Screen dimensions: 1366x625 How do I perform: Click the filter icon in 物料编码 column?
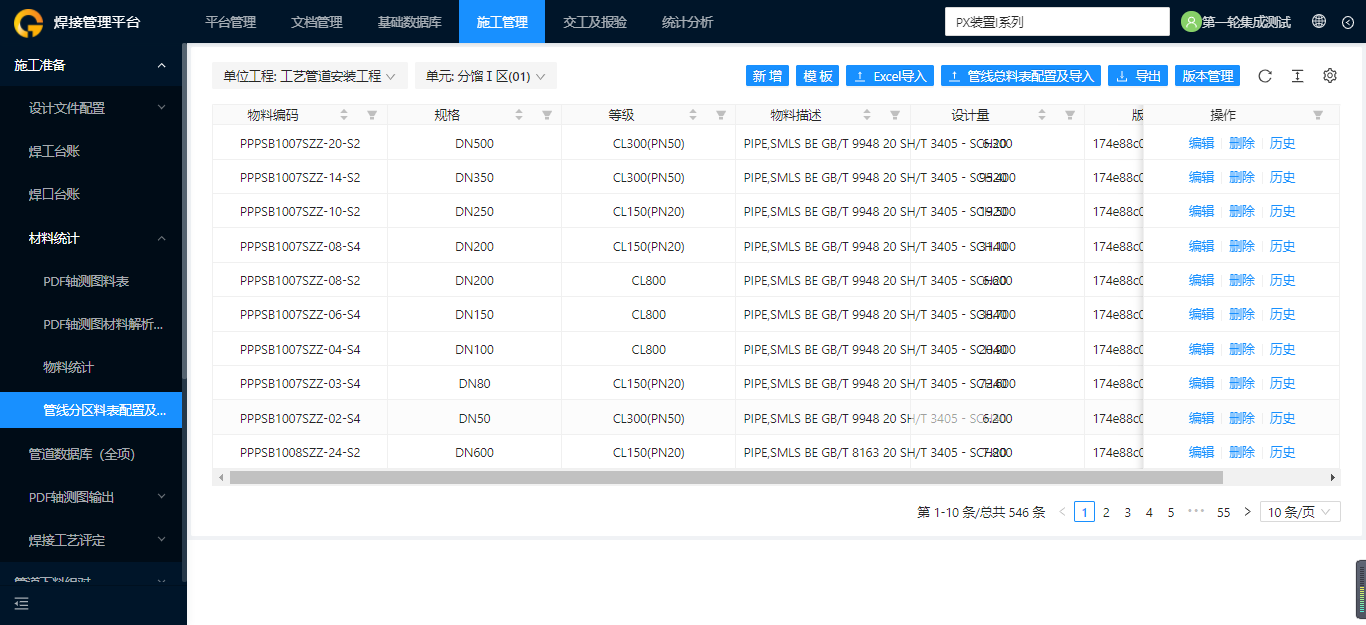point(372,115)
